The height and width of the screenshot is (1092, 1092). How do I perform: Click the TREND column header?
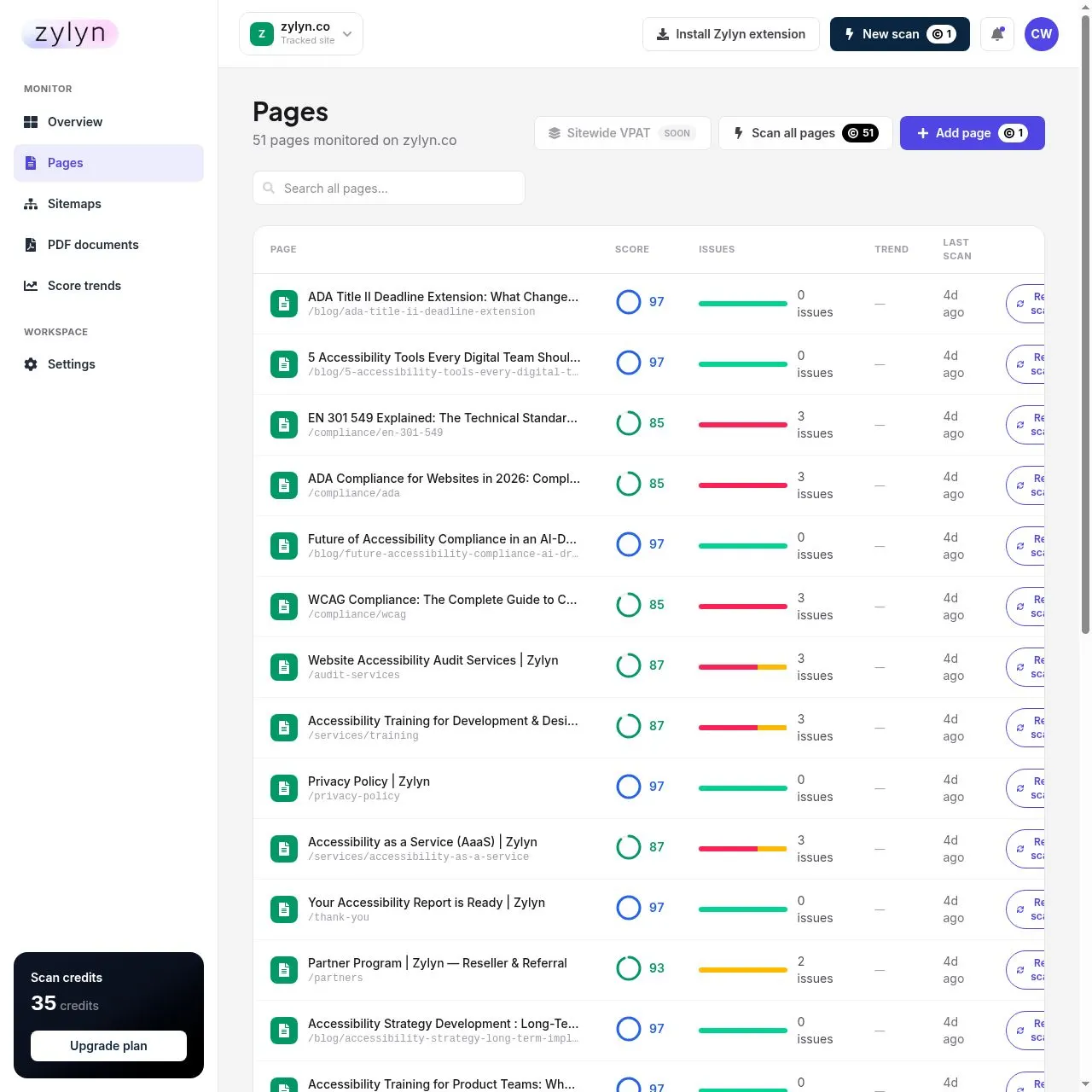pyautogui.click(x=892, y=249)
